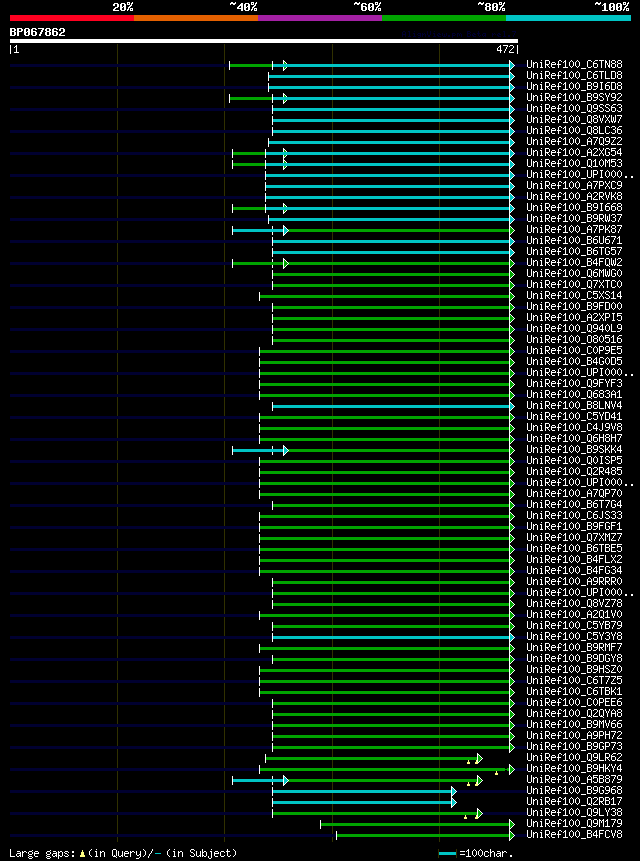
Task: Click the UniRef100_C6TBK1 subject label
Action: tap(574, 691)
